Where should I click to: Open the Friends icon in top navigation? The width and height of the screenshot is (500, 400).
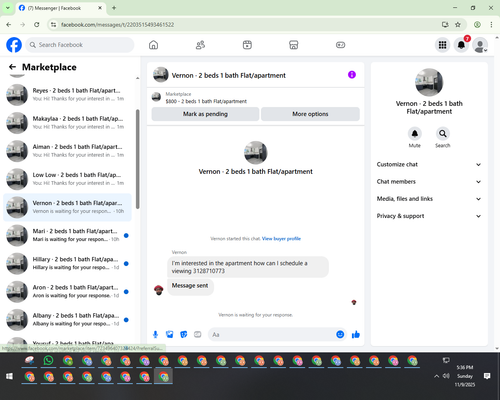click(x=200, y=45)
